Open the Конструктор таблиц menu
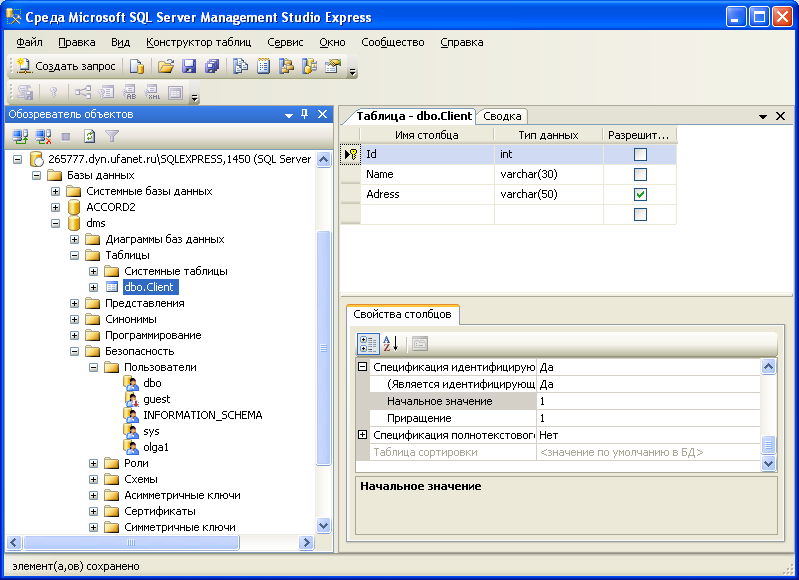This screenshot has height=580, width=799. click(199, 42)
